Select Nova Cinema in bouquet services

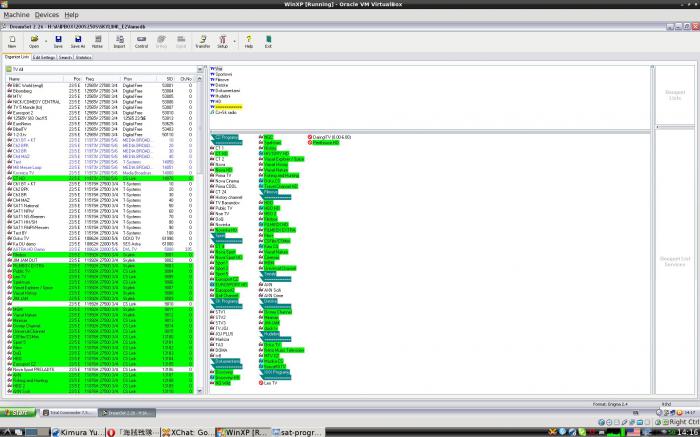tap(227, 181)
